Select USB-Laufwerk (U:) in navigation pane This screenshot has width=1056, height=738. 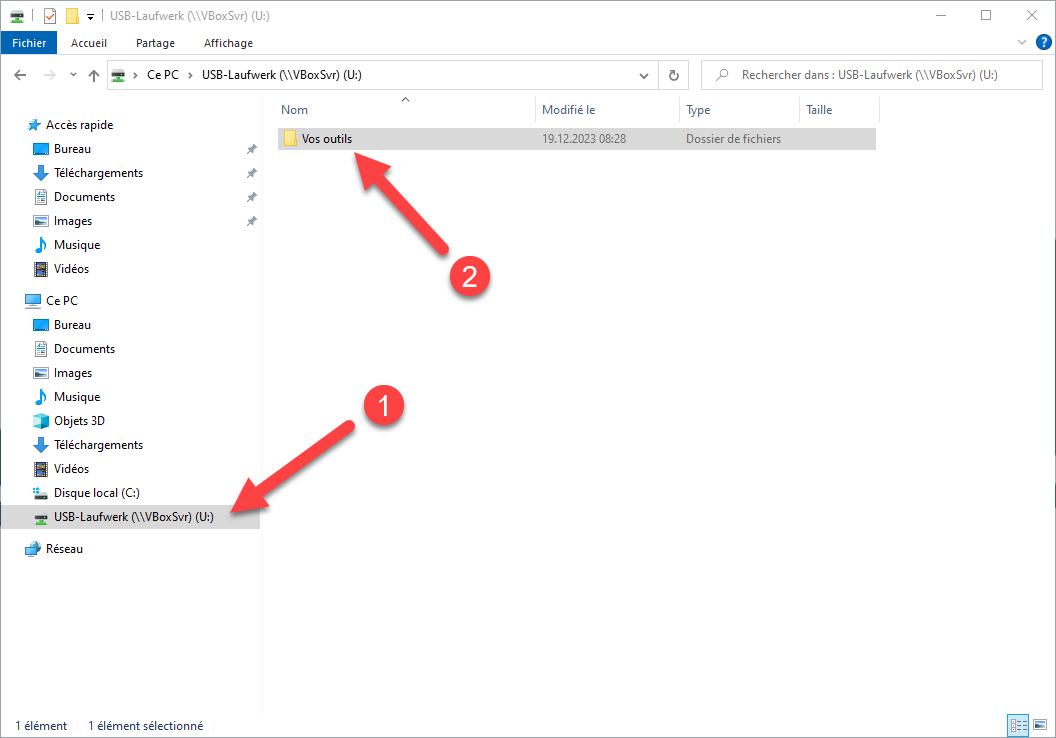tap(131, 517)
